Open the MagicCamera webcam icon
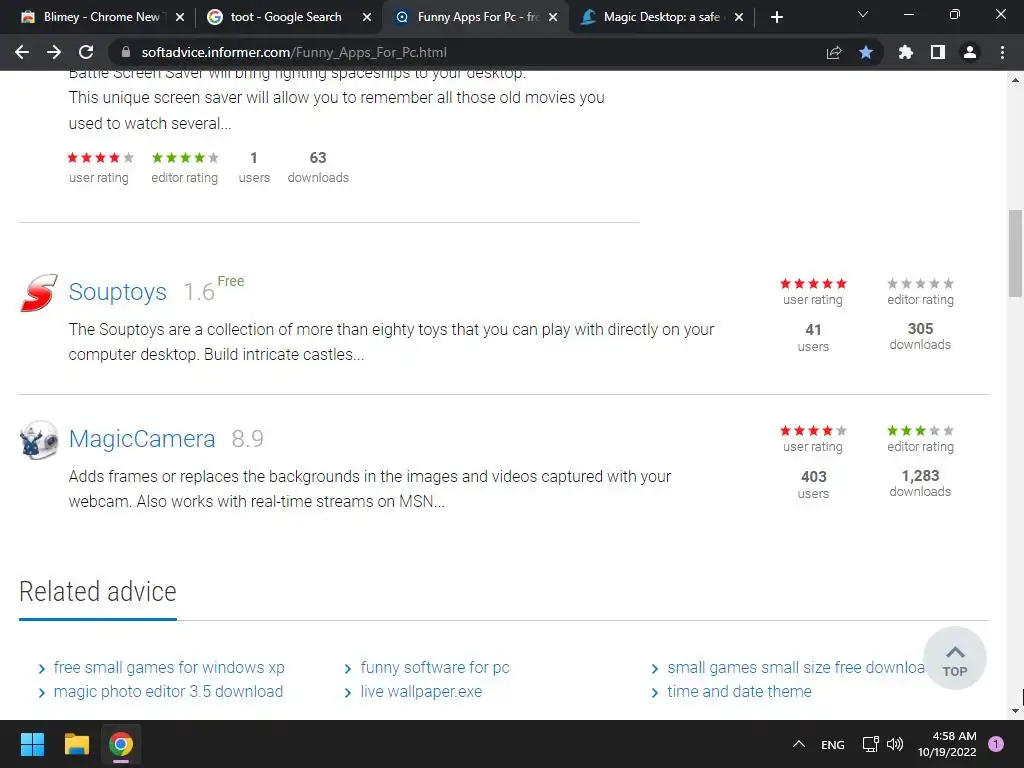Viewport: 1024px width, 768px height. (39, 440)
